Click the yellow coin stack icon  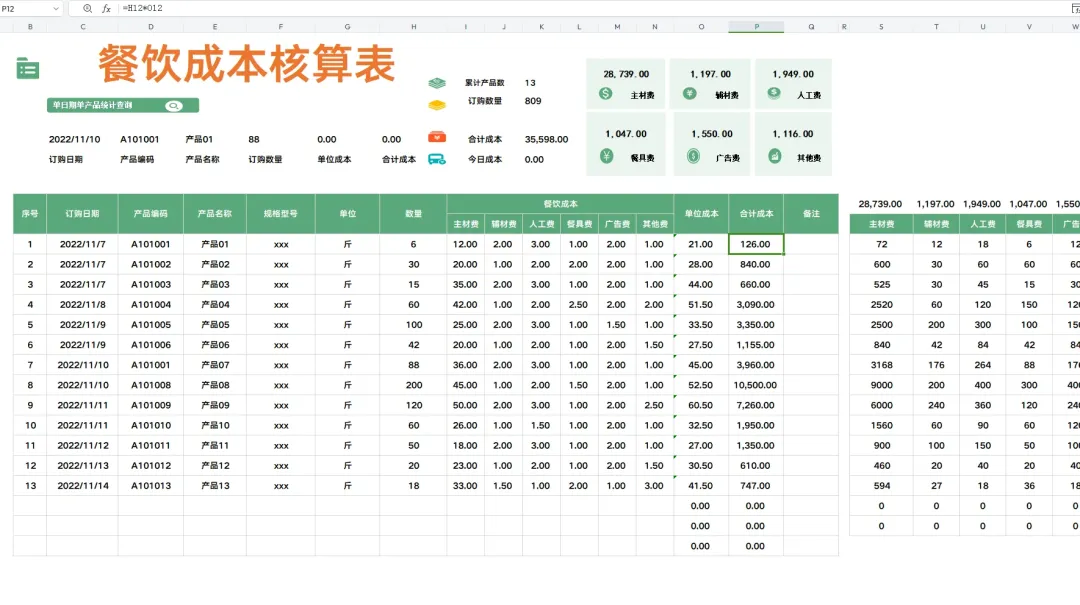click(x=437, y=105)
